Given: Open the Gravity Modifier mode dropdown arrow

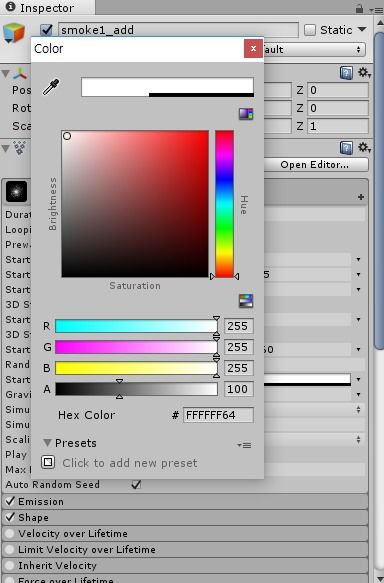Looking at the screenshot, I should point(358,394).
